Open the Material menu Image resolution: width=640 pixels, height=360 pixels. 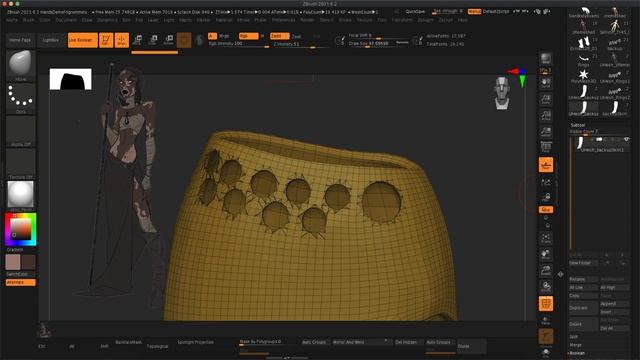pos(224,20)
